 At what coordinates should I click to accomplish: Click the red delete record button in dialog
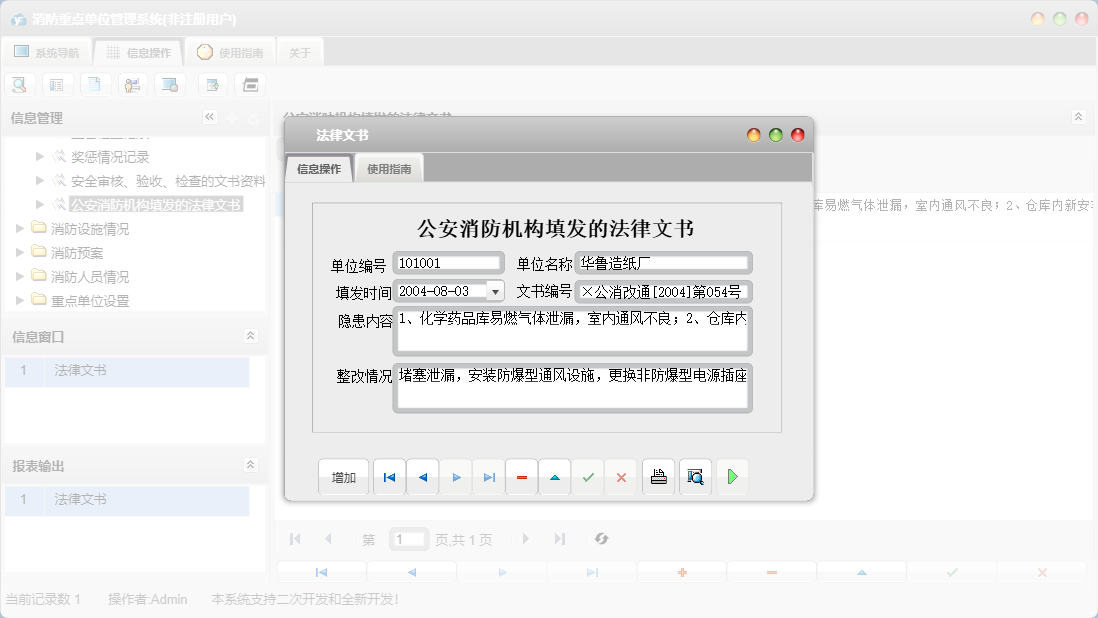click(521, 477)
